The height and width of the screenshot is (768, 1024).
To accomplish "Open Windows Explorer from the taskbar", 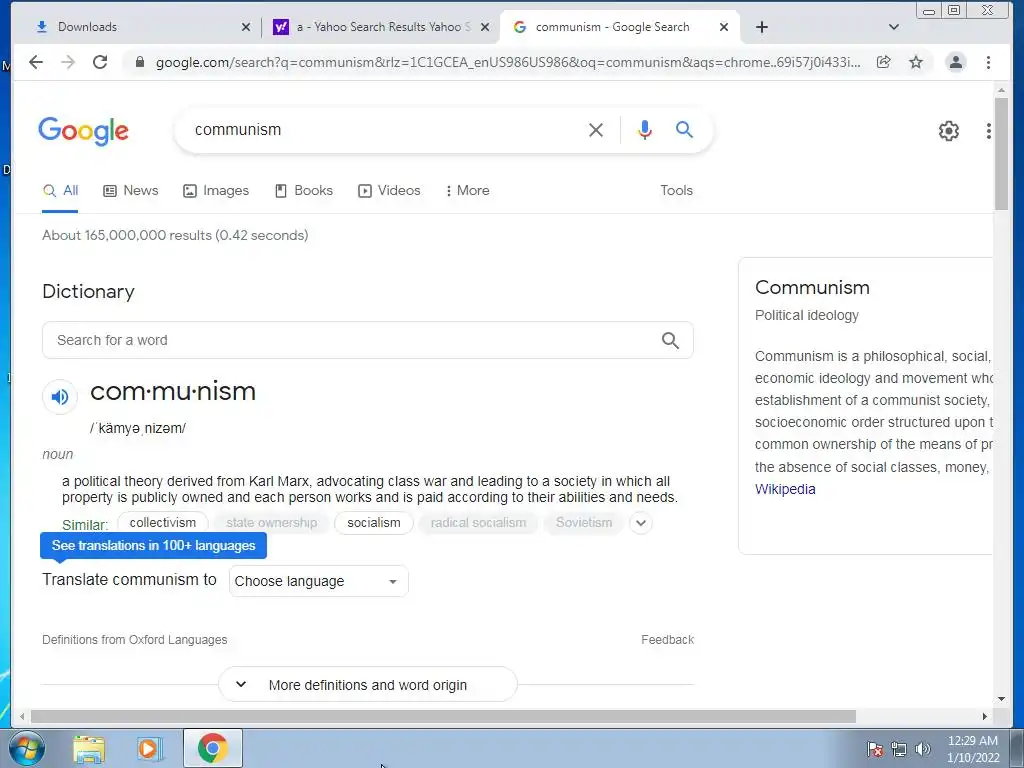I will pos(89,748).
